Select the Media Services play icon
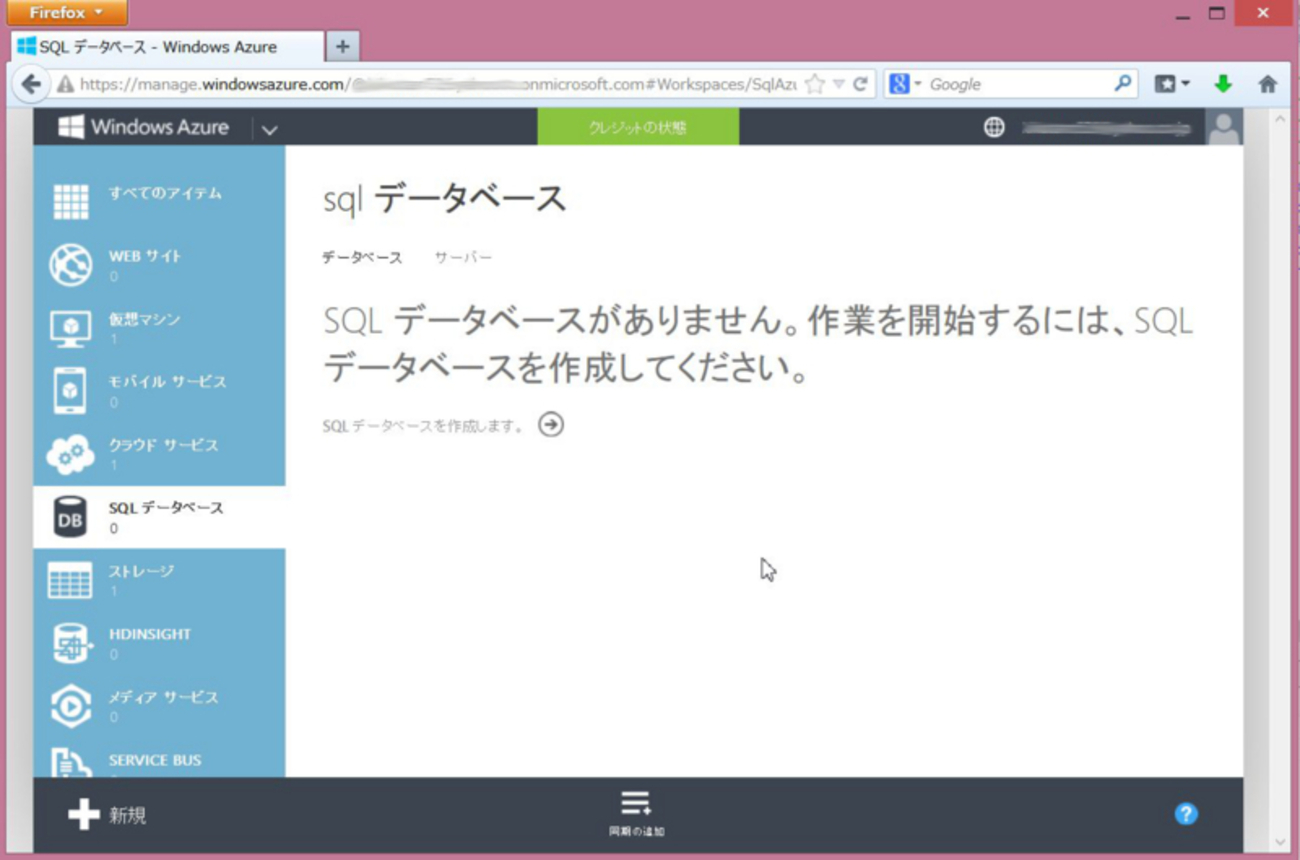The image size is (1300, 860). pos(70,706)
